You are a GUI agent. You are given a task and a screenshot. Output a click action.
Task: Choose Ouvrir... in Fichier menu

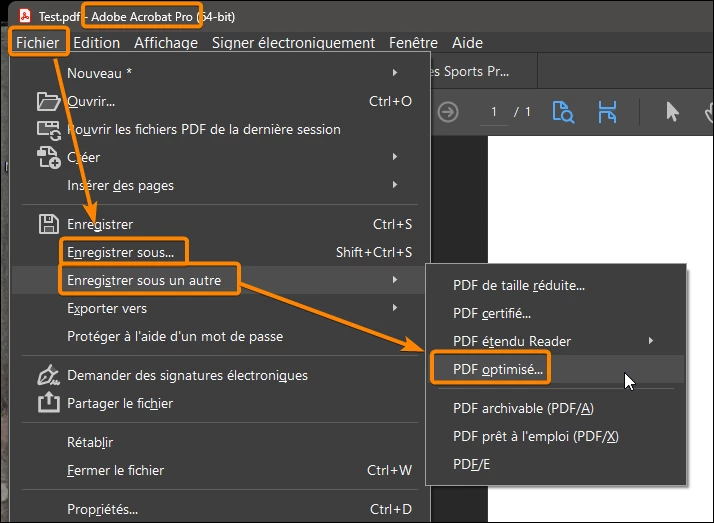[x=220, y=101]
